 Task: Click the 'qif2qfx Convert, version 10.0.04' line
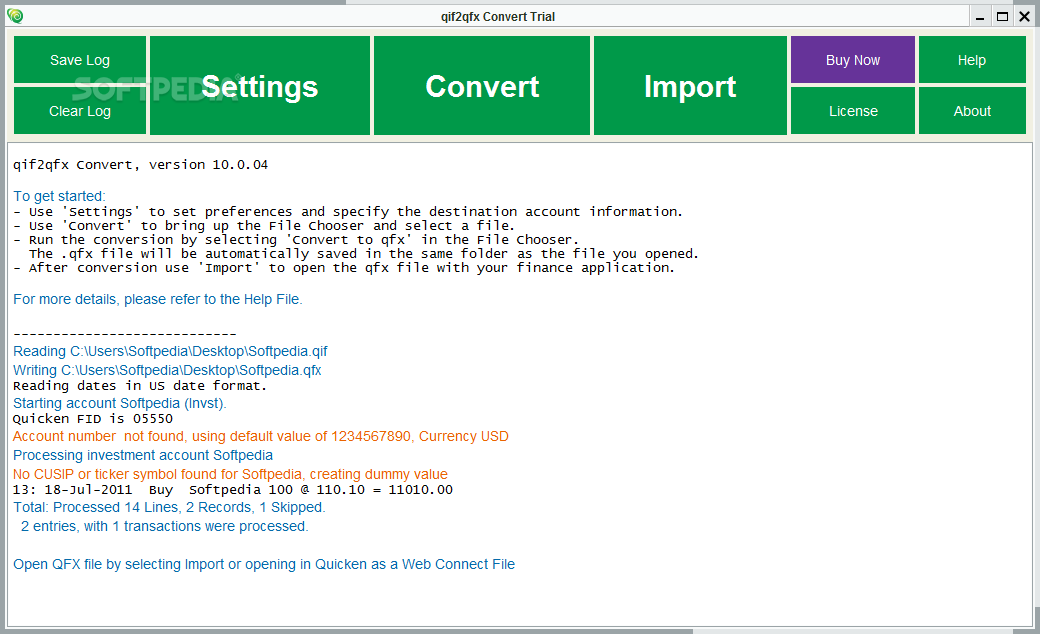pos(141,164)
